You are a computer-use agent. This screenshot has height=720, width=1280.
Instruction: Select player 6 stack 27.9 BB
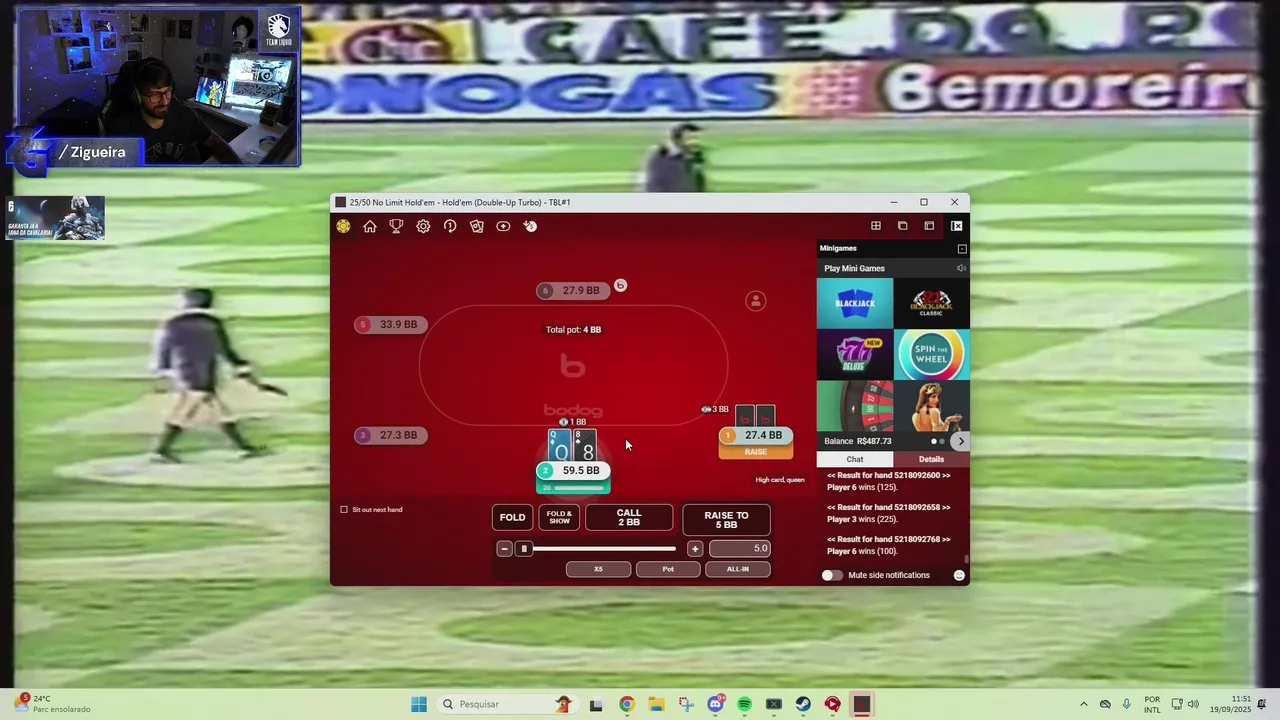point(572,291)
